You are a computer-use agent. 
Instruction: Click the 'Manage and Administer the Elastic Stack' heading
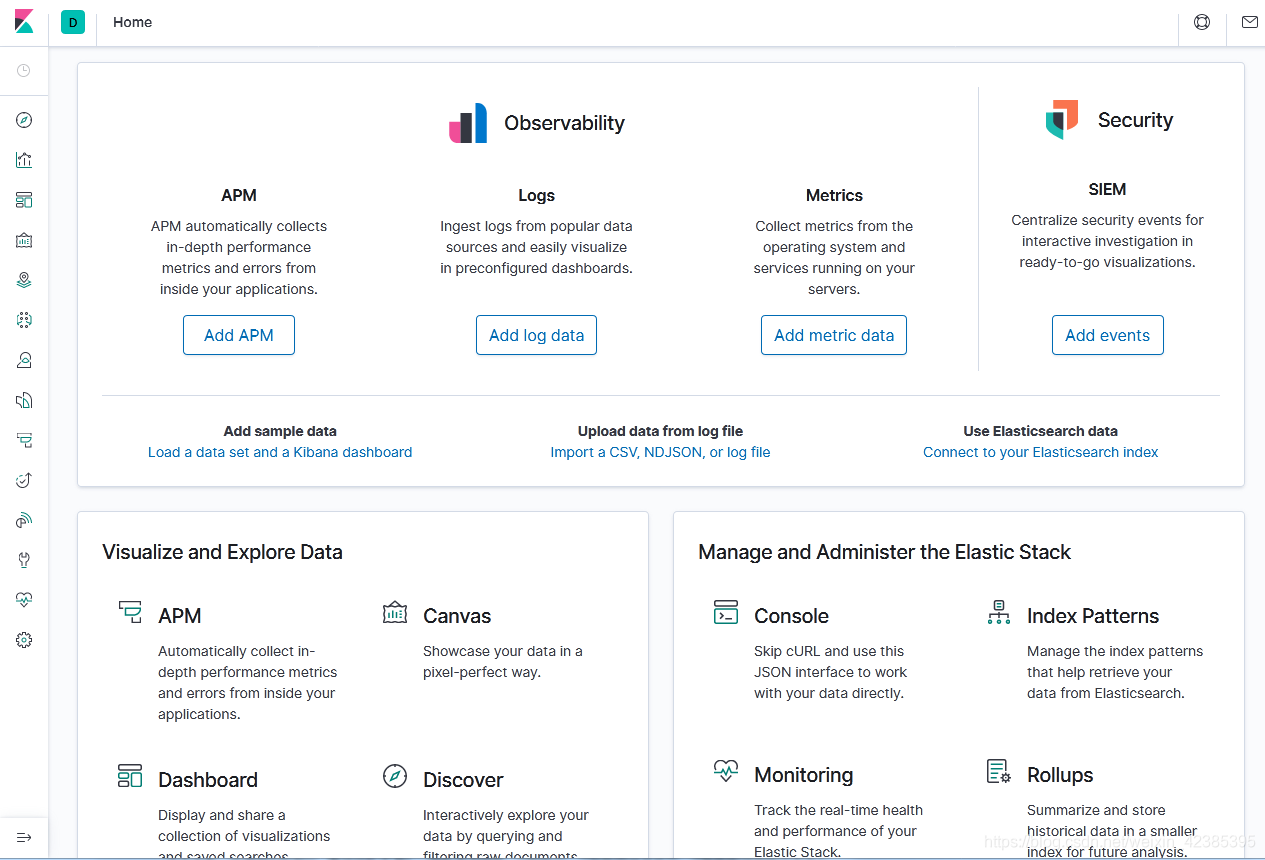click(x=884, y=552)
